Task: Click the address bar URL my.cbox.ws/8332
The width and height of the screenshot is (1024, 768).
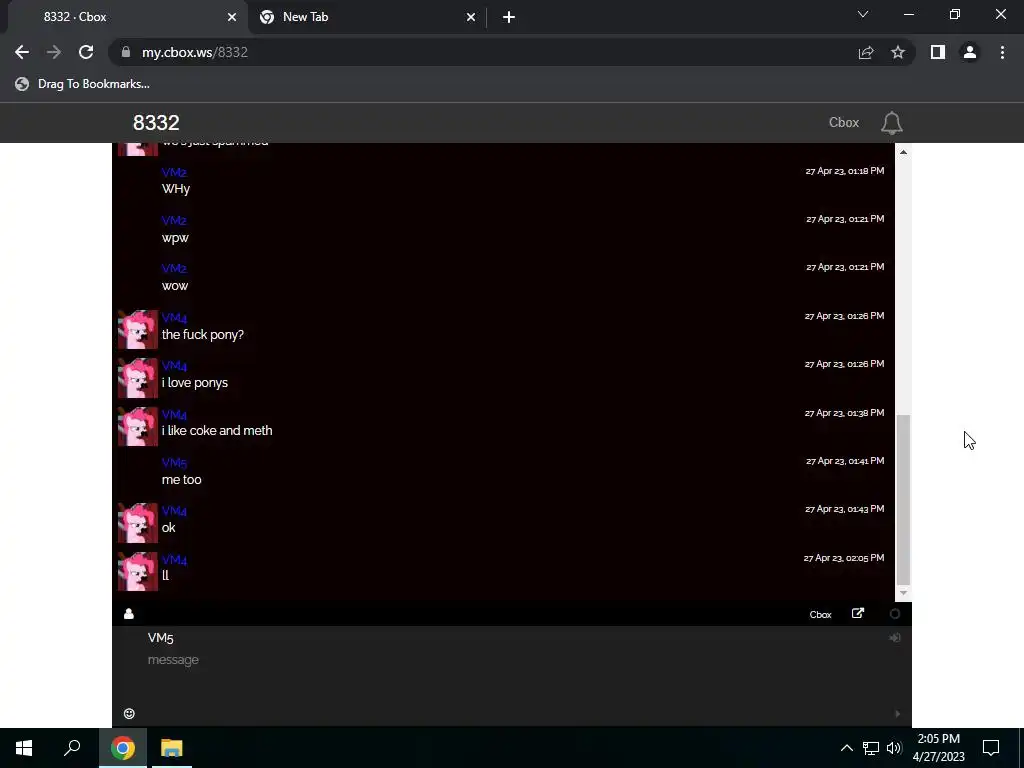Action: (195, 52)
